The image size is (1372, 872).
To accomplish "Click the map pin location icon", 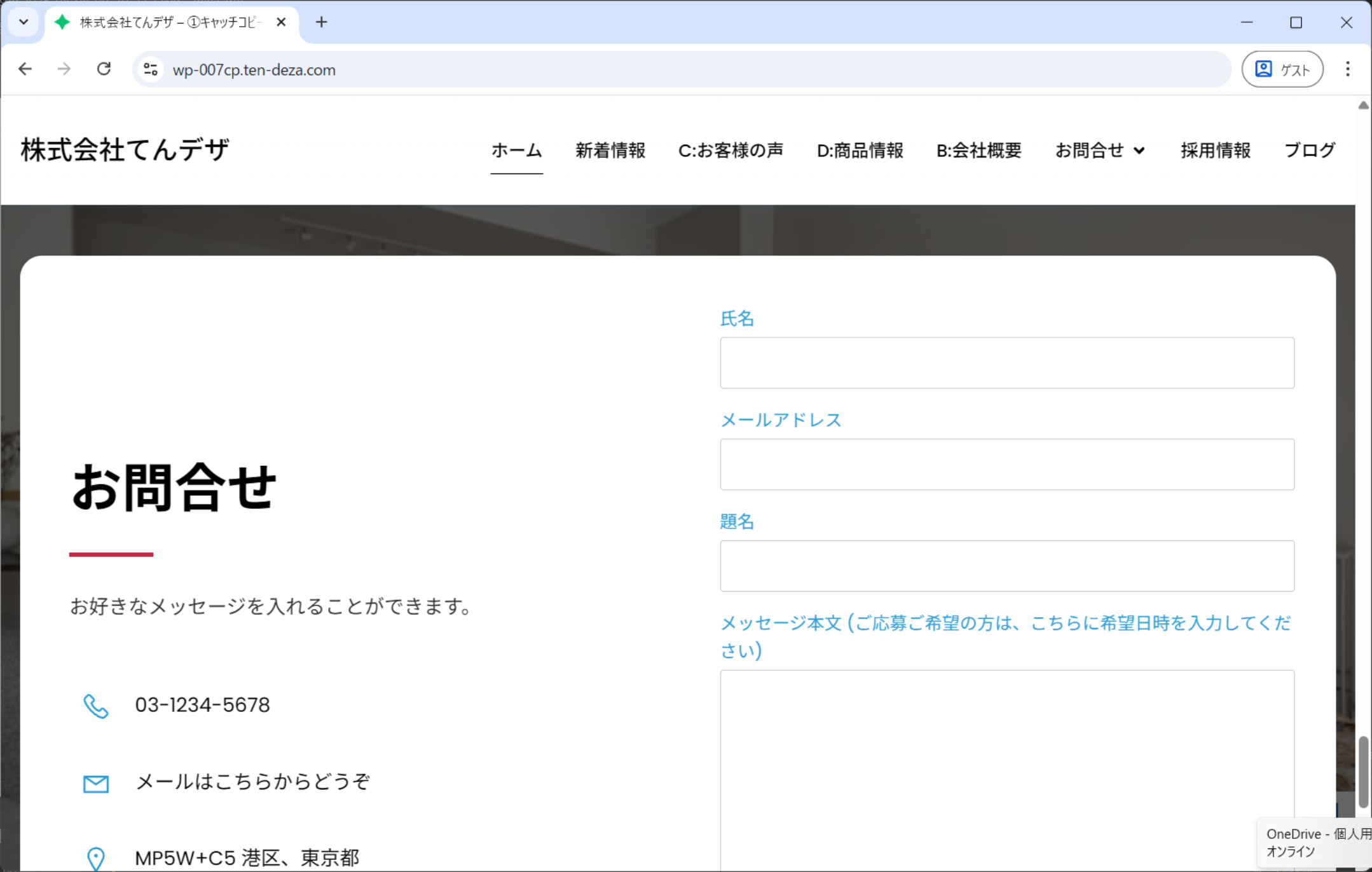I will click(x=96, y=858).
